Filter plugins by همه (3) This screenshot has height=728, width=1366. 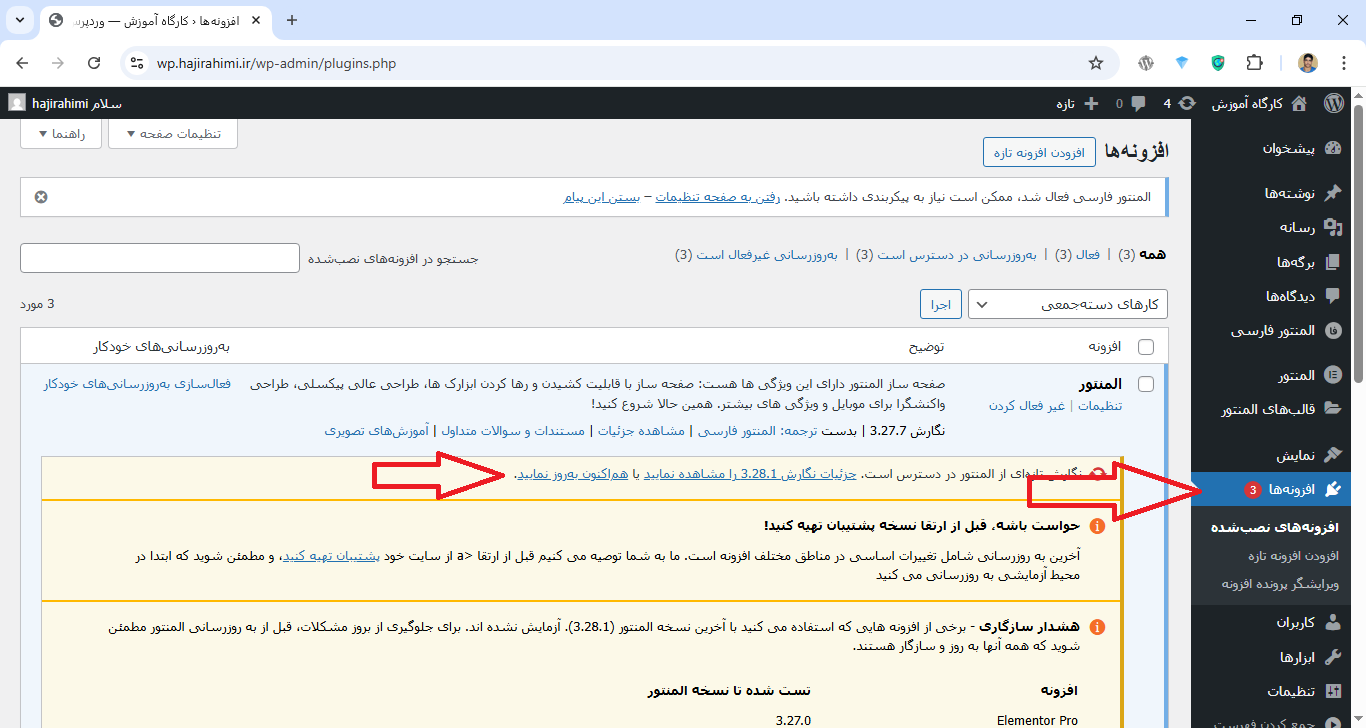tap(1142, 254)
